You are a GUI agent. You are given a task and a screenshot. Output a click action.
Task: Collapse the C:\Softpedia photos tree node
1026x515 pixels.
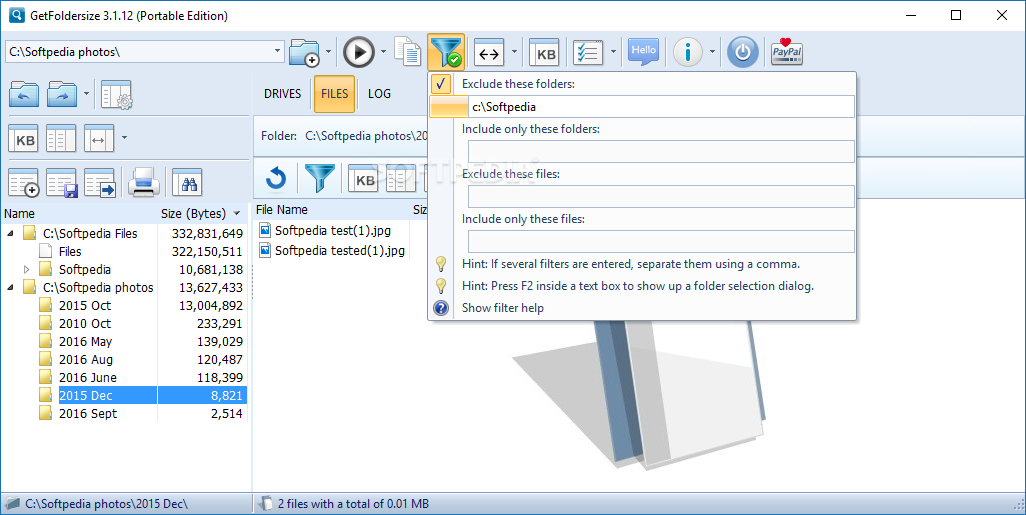coord(10,287)
